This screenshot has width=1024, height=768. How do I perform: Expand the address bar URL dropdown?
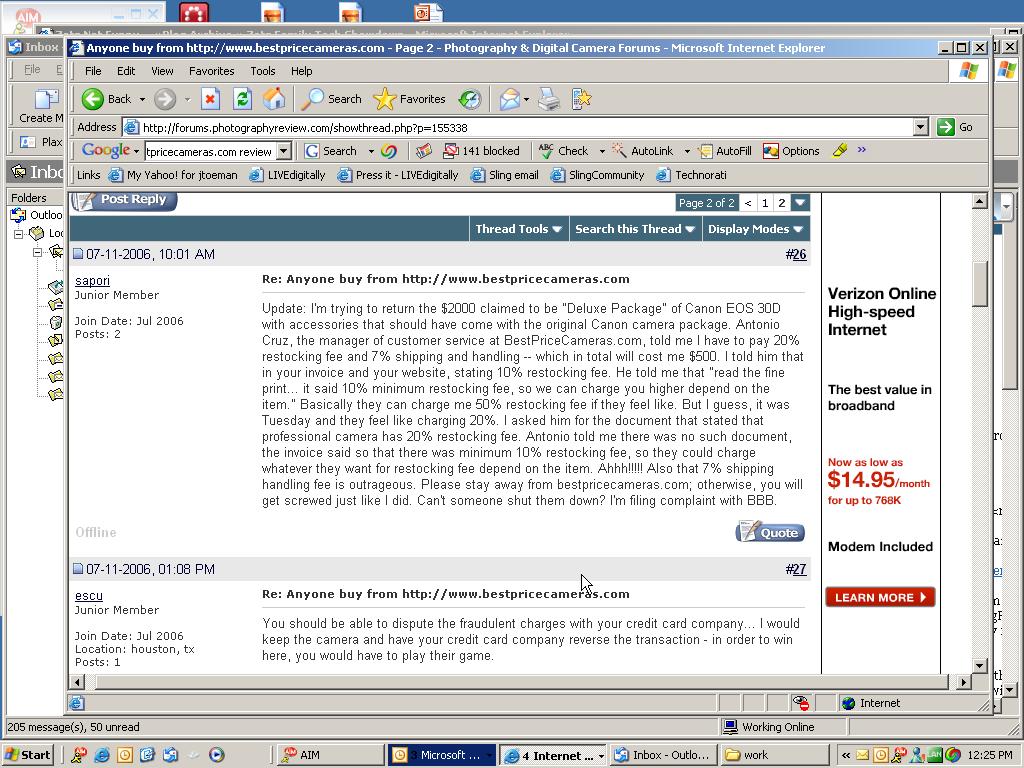click(x=920, y=127)
